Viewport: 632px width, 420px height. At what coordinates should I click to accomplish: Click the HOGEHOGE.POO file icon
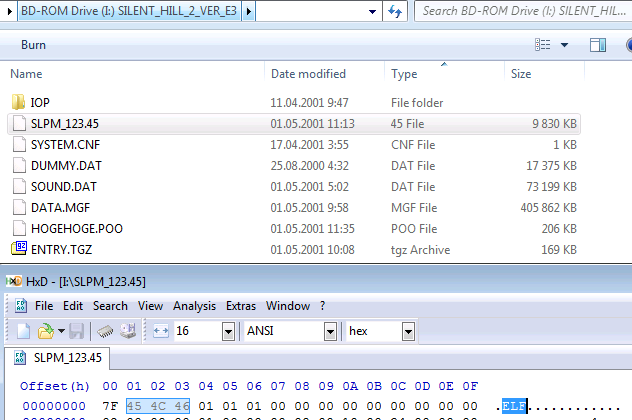[x=19, y=228]
